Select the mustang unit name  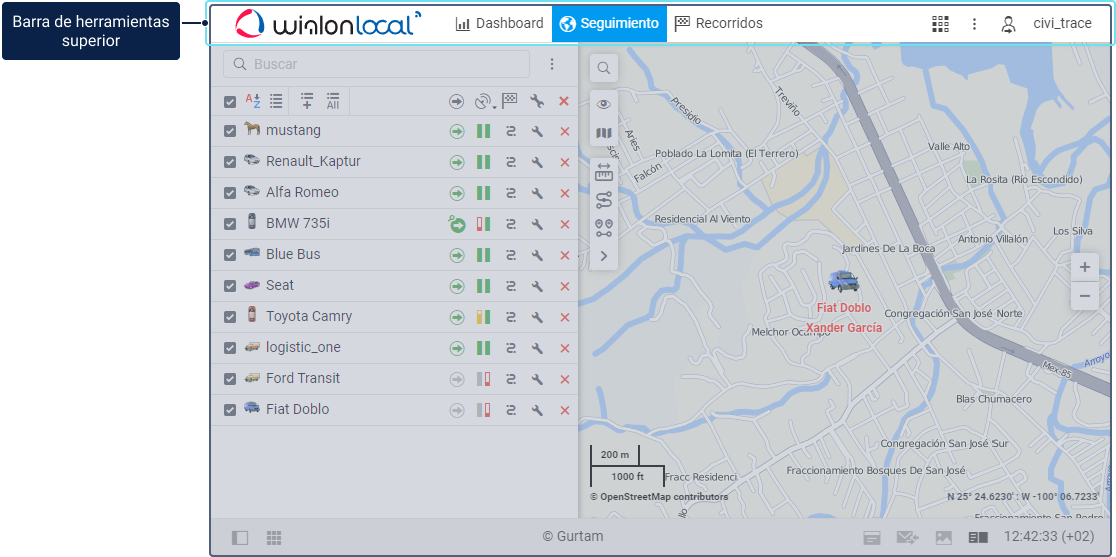pos(293,131)
